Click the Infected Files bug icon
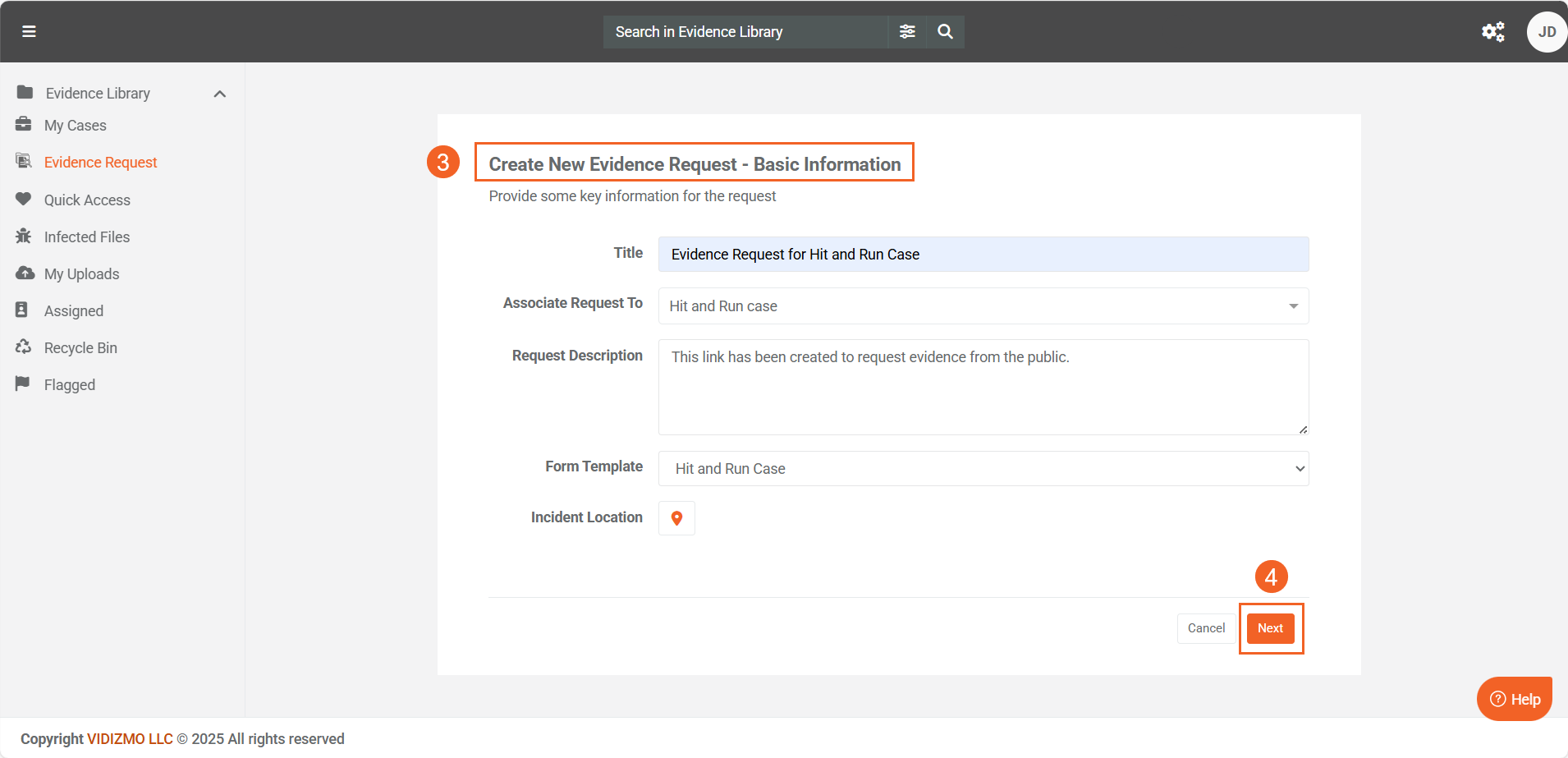Screen dimensions: 1568x758 coord(23,237)
